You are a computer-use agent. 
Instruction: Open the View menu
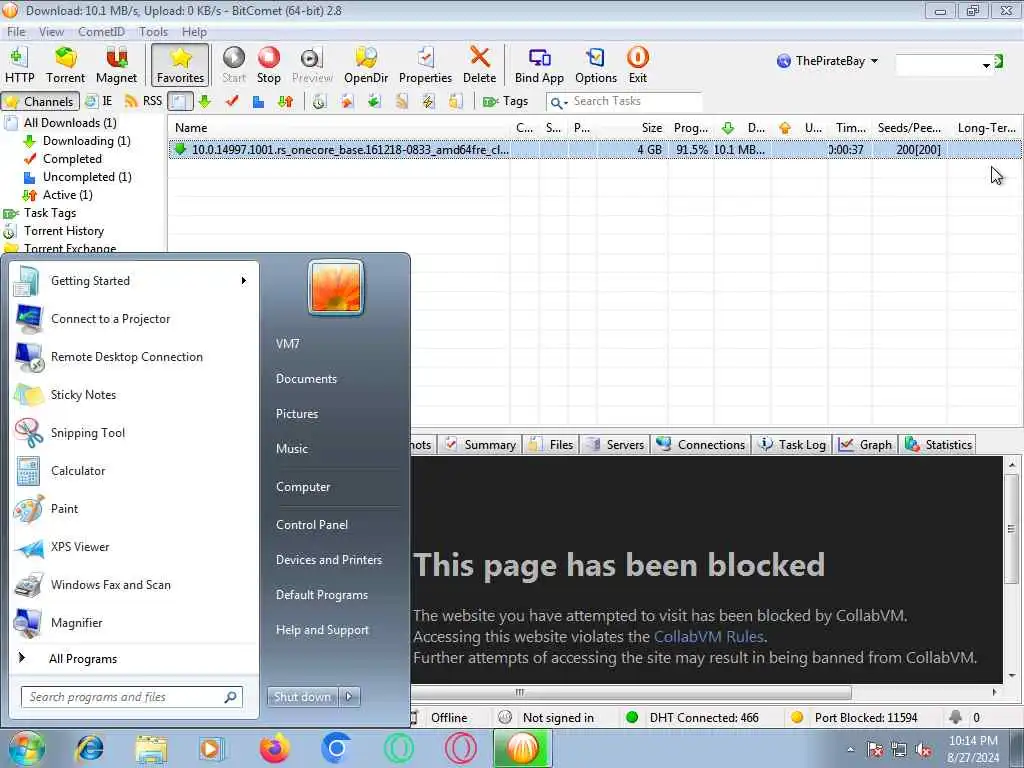point(51,31)
